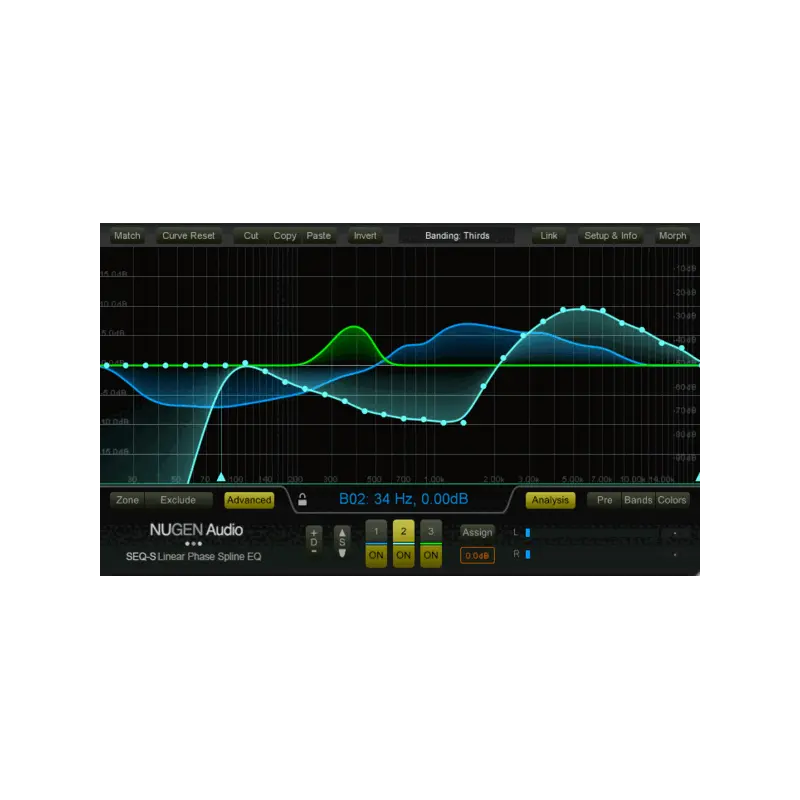The height and width of the screenshot is (800, 800).
Task: Select the cyan node at far left on 0 dB line
Action: pyautogui.click(x=106, y=365)
